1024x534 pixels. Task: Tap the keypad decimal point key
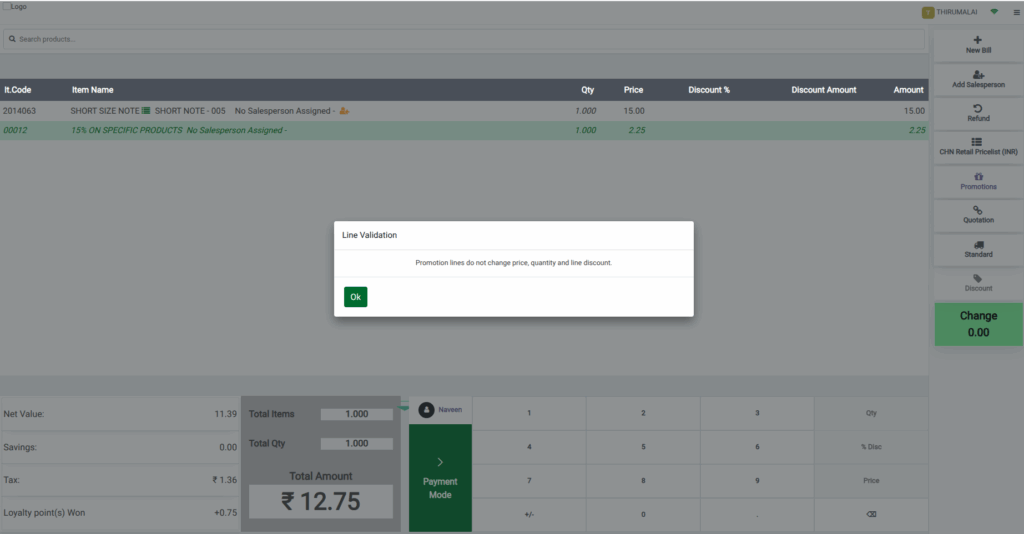(757, 514)
